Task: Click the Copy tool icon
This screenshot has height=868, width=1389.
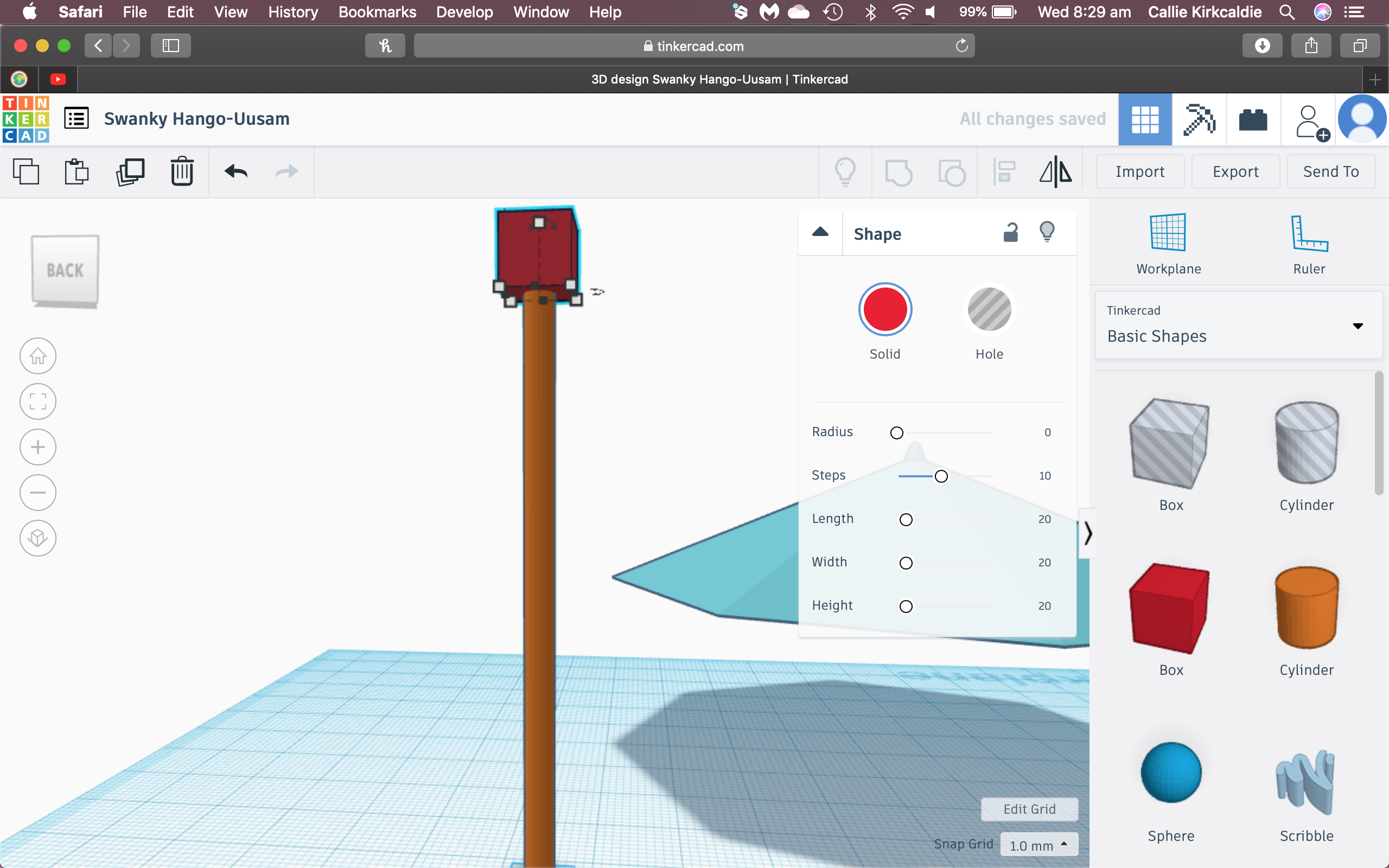Action: click(x=26, y=171)
